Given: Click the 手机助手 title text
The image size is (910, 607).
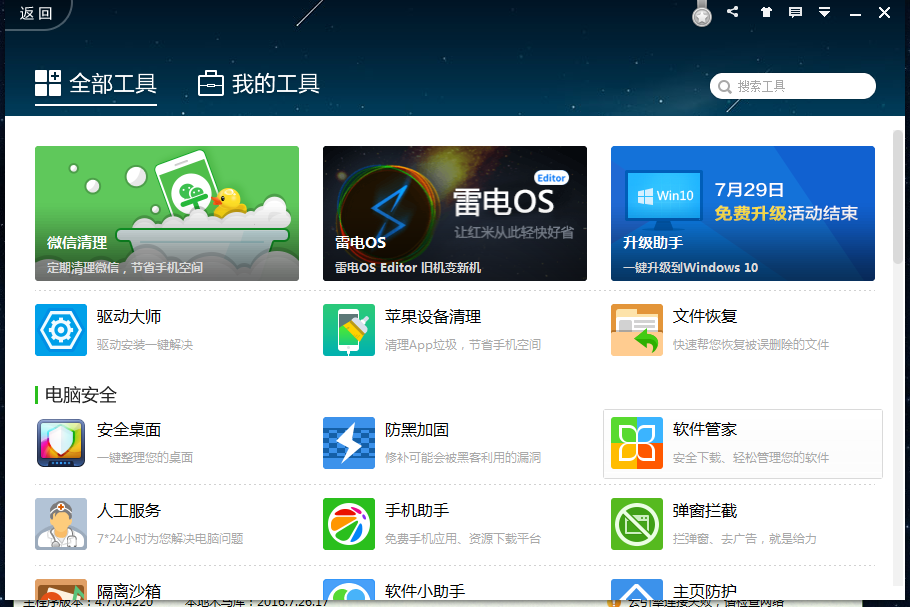Looking at the screenshot, I should pos(417,511).
